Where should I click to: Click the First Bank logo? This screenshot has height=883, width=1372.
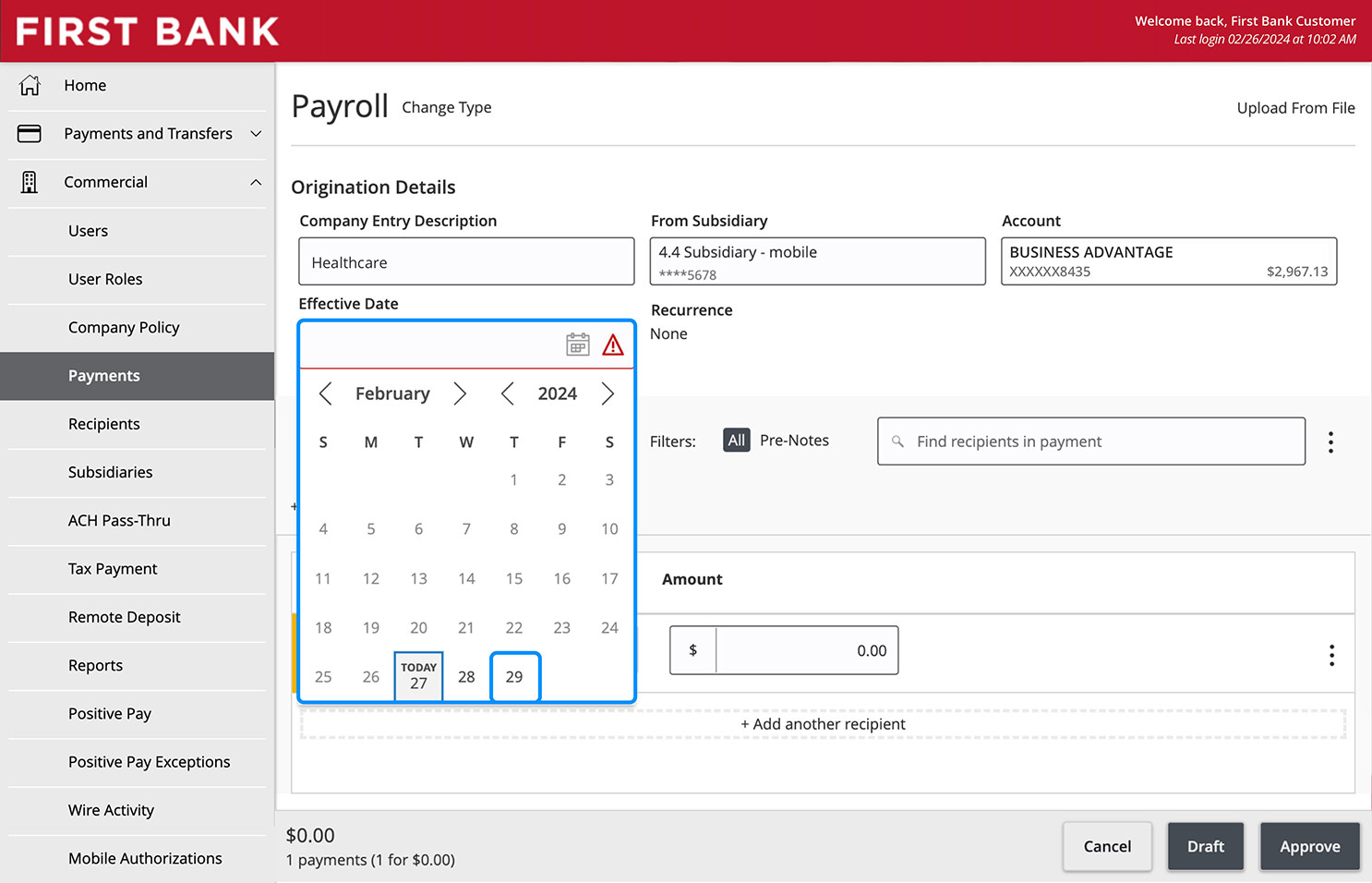tap(148, 31)
